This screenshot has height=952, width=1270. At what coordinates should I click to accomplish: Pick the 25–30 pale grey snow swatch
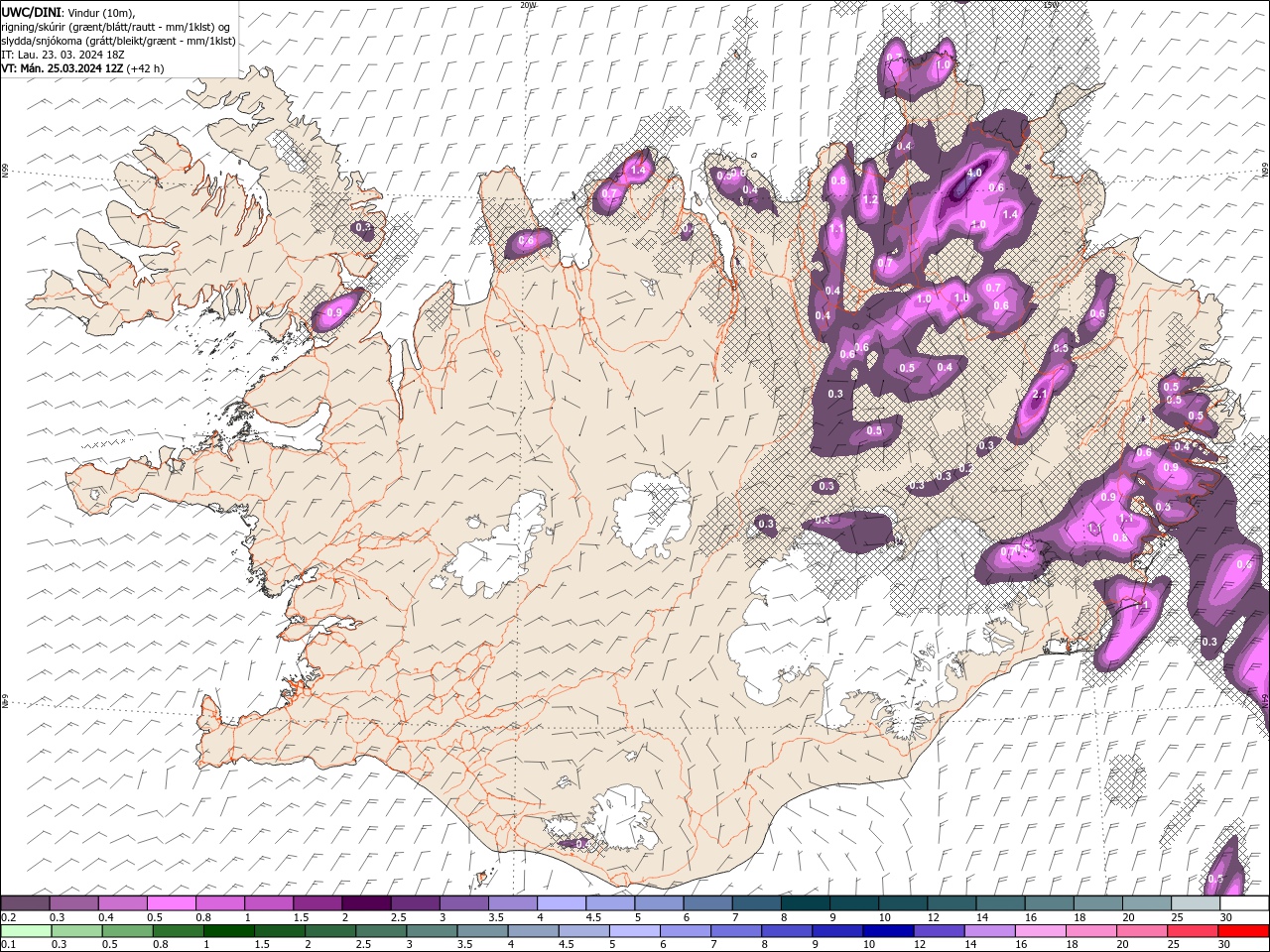1197,903
